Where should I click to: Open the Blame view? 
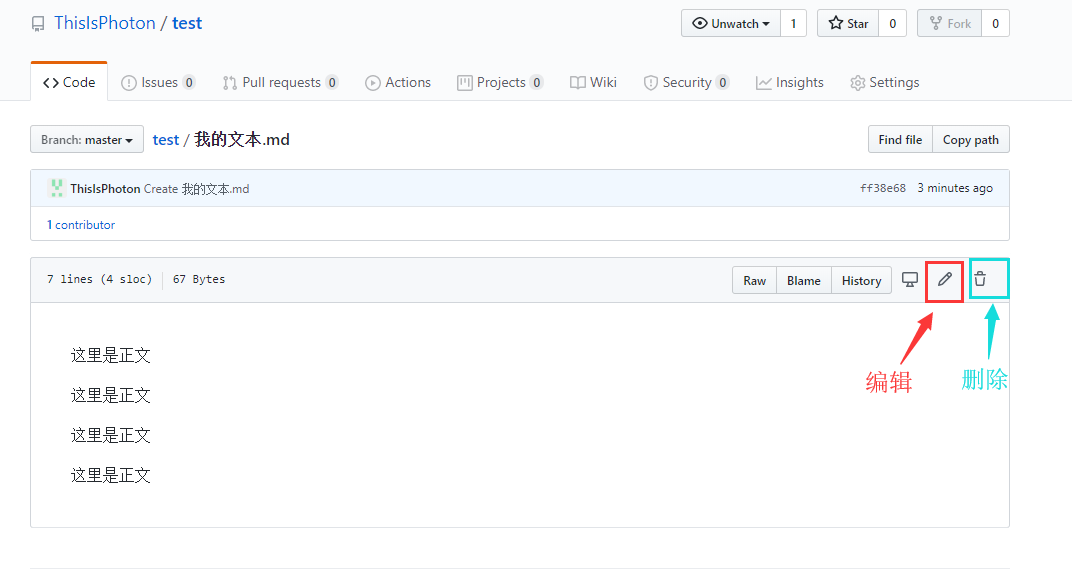[803, 280]
